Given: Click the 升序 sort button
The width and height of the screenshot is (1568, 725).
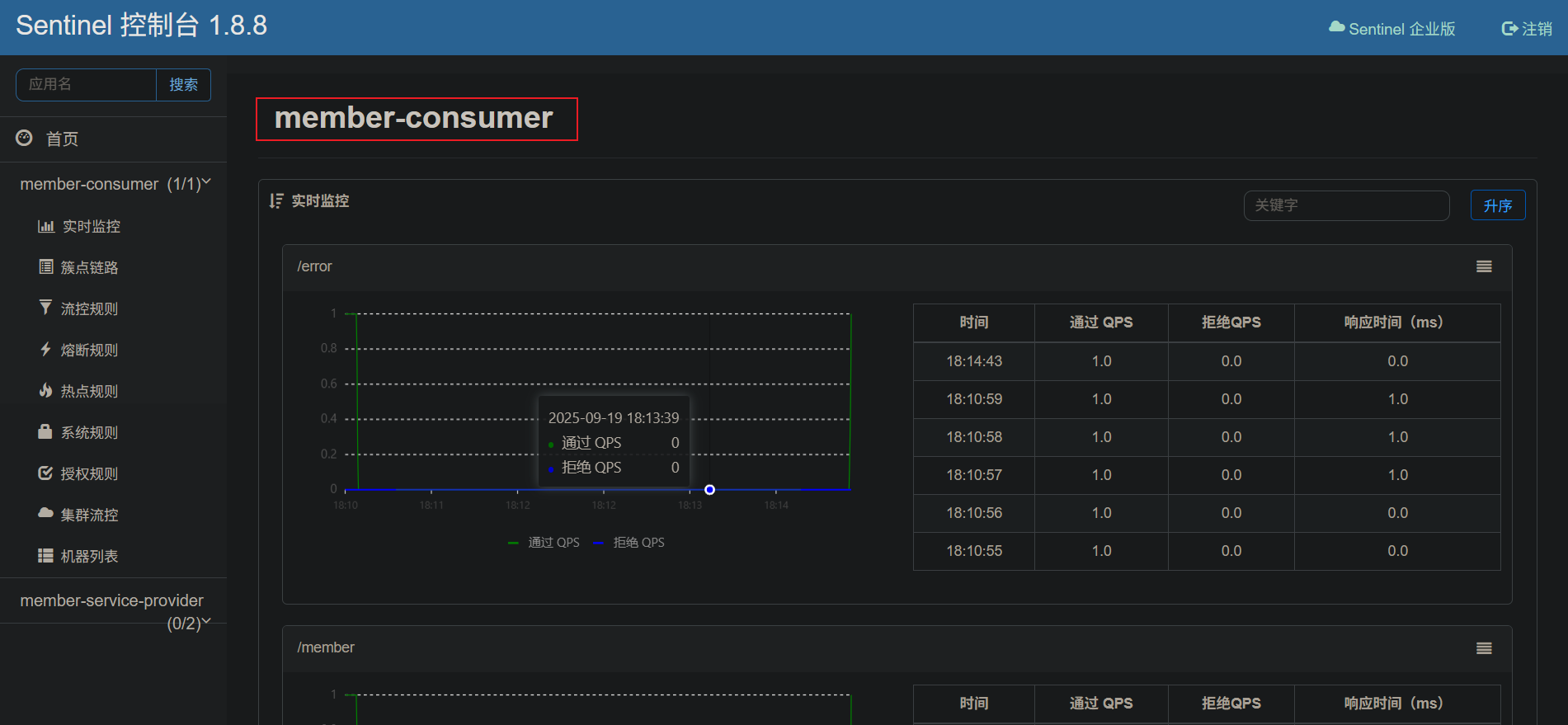Looking at the screenshot, I should click(1497, 206).
